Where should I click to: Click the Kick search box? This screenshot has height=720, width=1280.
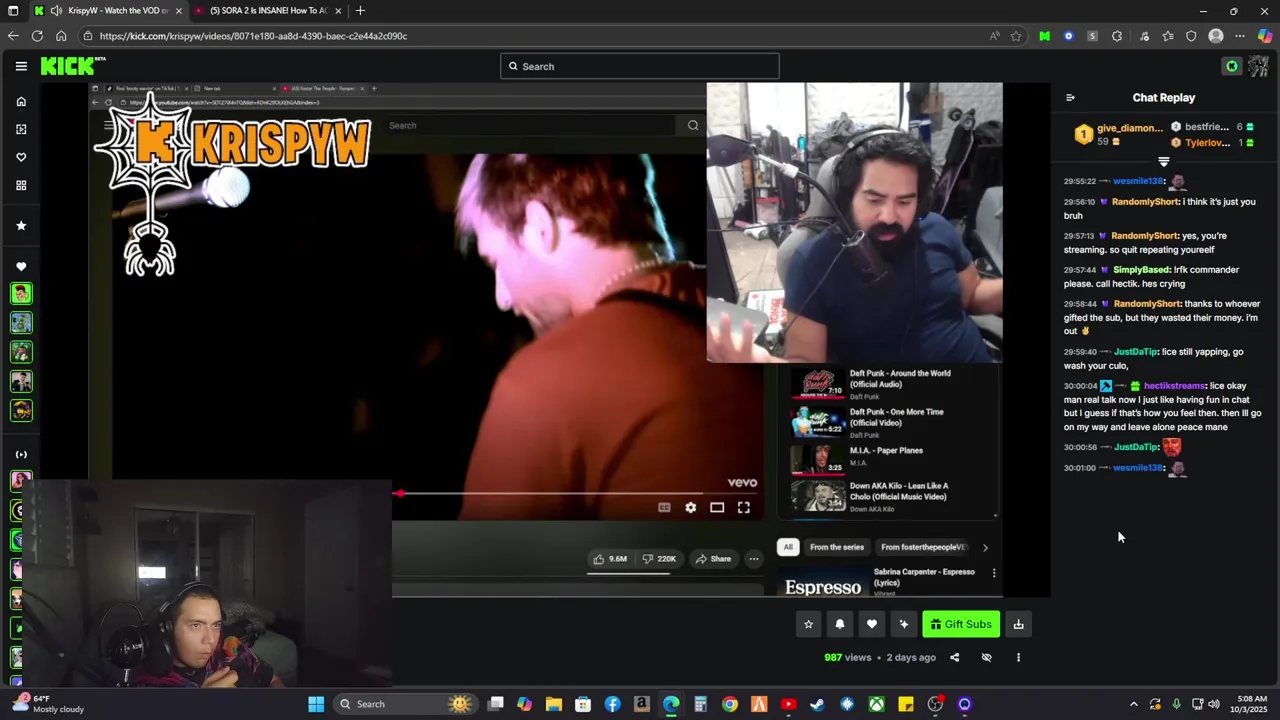pyautogui.click(x=640, y=66)
